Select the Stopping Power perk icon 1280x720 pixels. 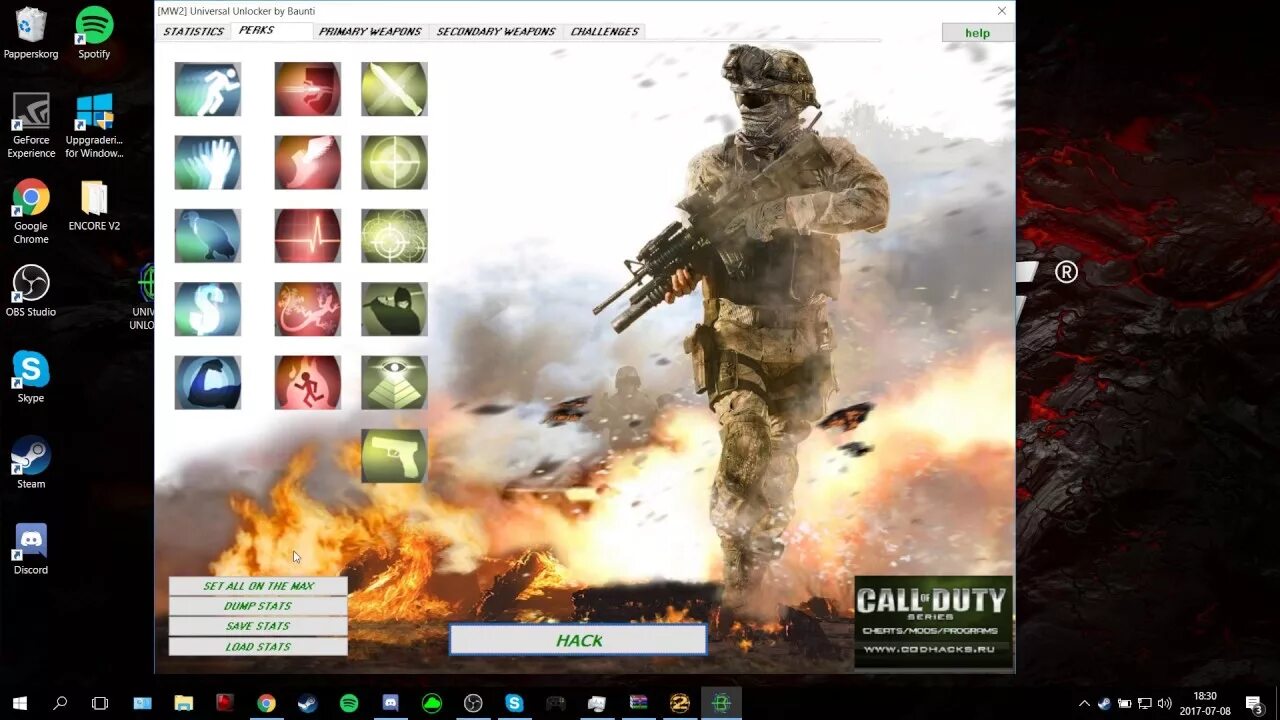point(308,89)
